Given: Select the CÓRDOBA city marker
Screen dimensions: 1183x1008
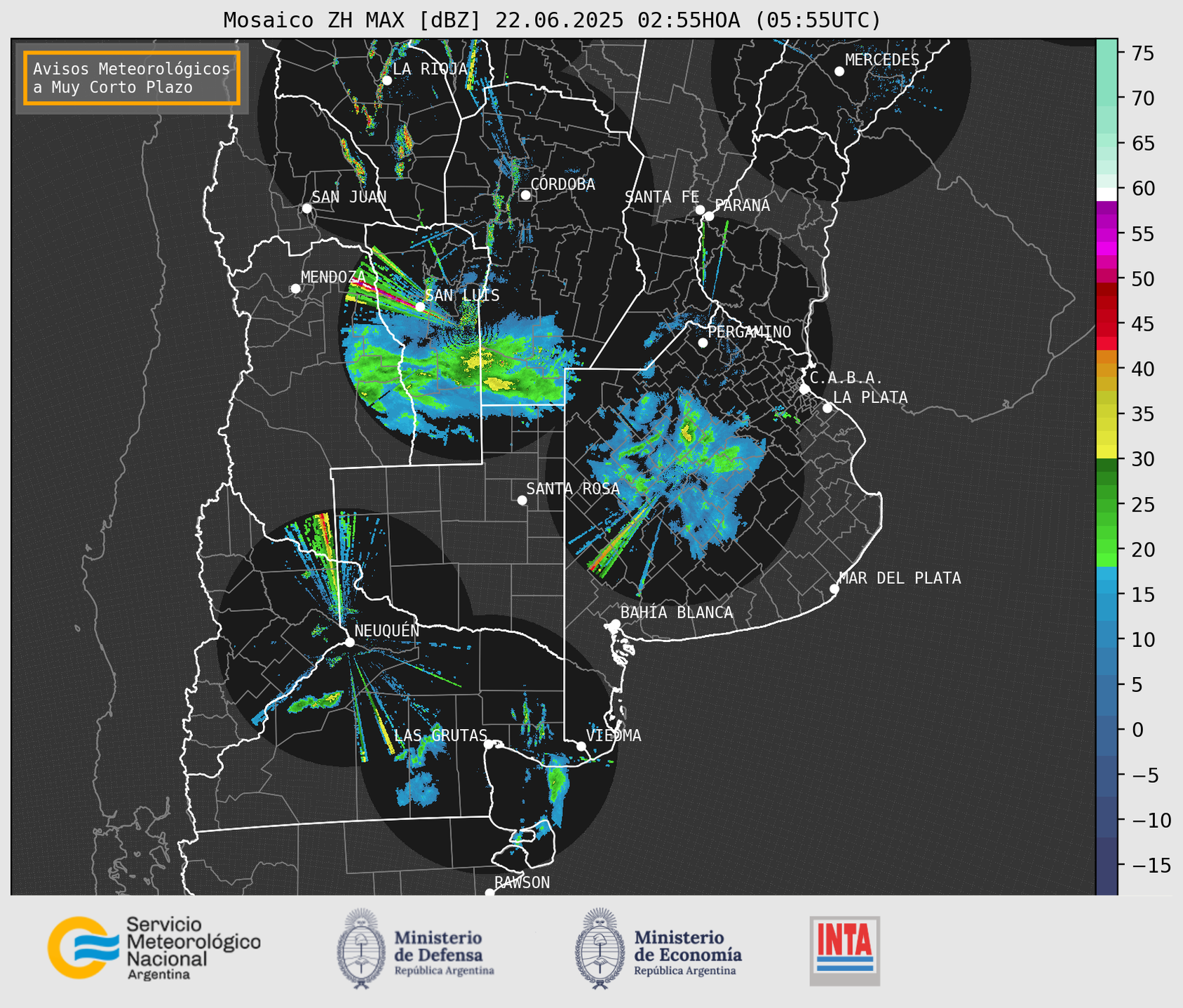Looking at the screenshot, I should pos(525,195).
